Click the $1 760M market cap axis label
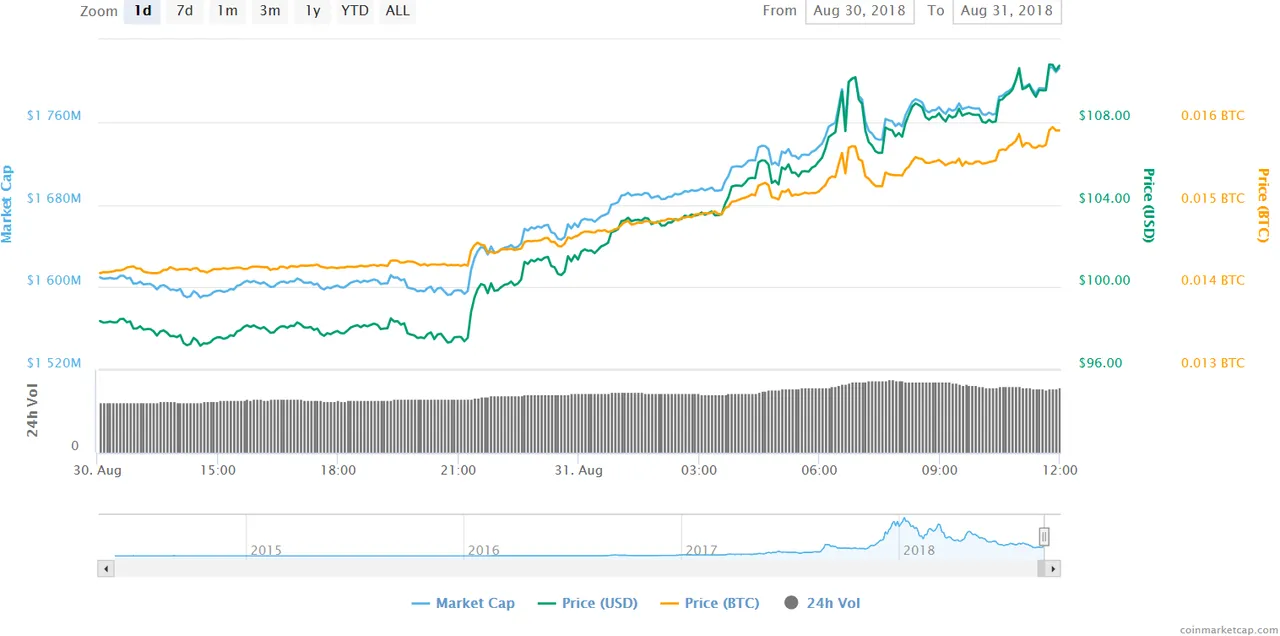Viewport: 1280px width, 636px height. [54, 116]
